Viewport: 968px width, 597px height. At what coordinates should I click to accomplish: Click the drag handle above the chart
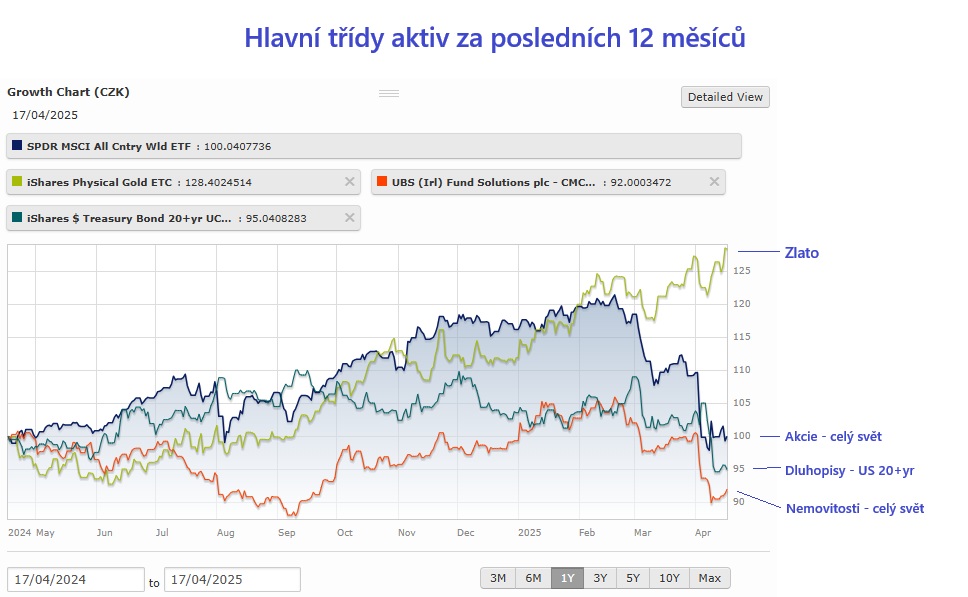click(389, 93)
